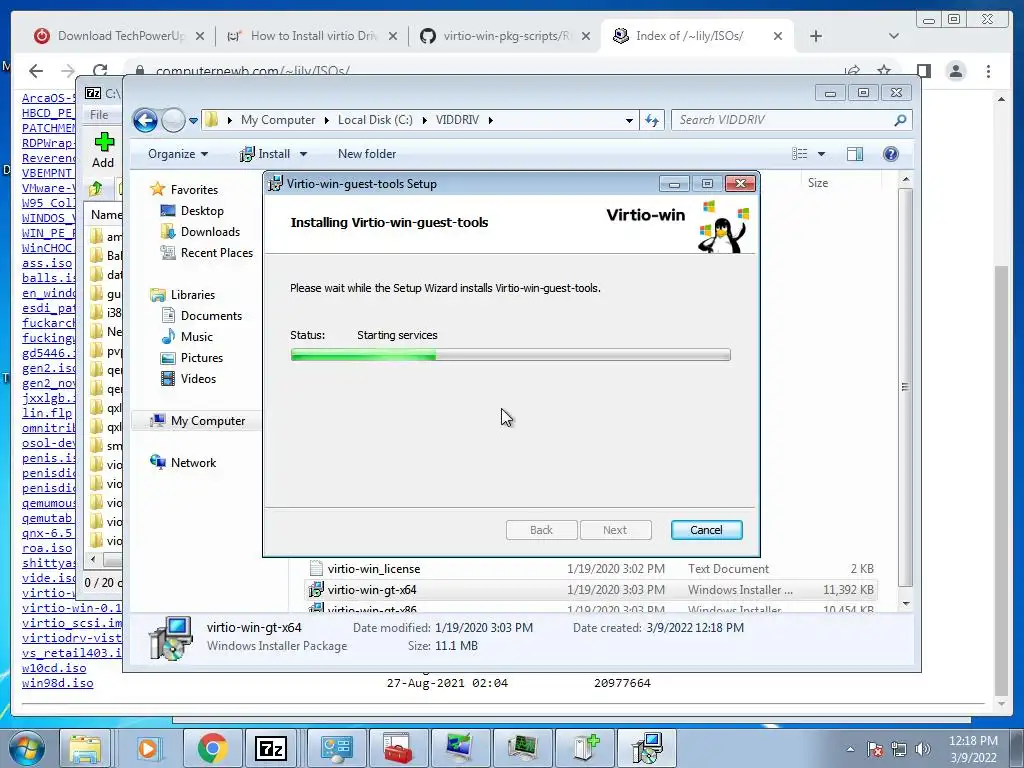Open the red toolbox taskbar icon
The height and width of the screenshot is (768, 1024).
[x=398, y=748]
